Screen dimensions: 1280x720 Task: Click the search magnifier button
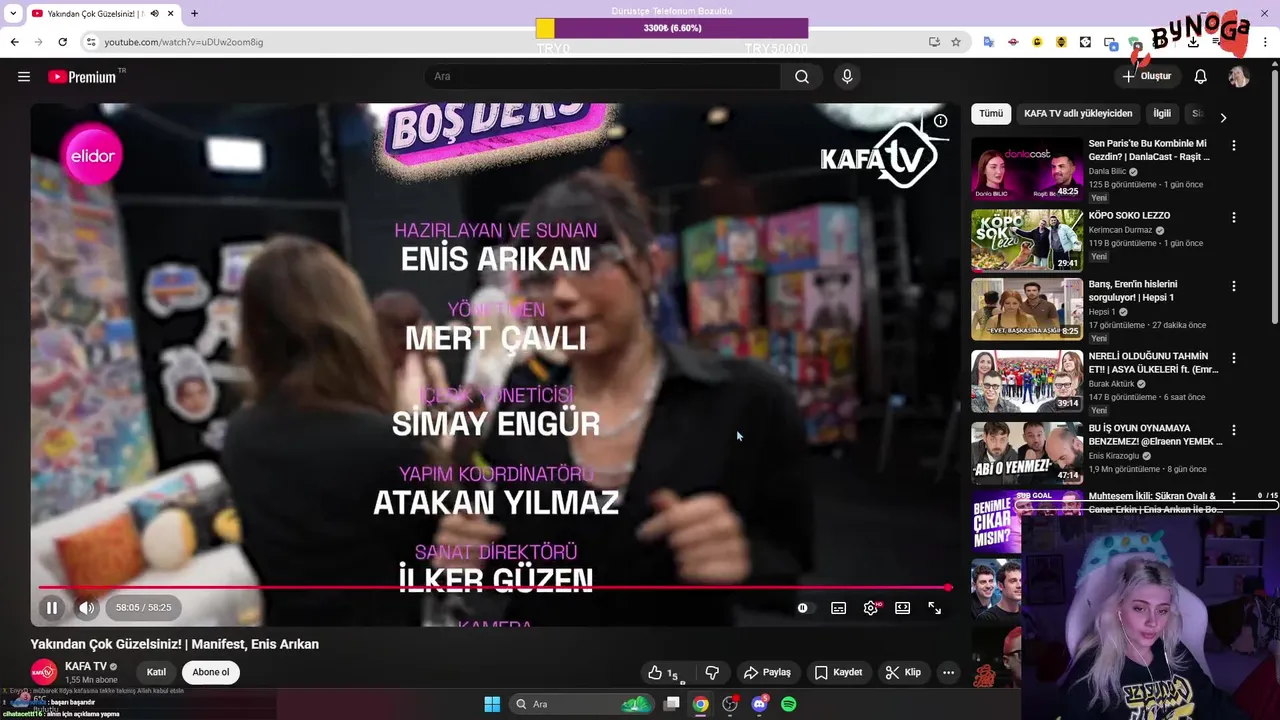(802, 77)
